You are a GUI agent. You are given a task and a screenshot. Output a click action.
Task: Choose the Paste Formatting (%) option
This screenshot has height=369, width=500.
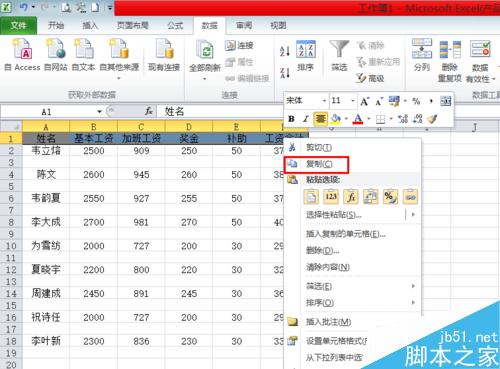[x=390, y=197]
